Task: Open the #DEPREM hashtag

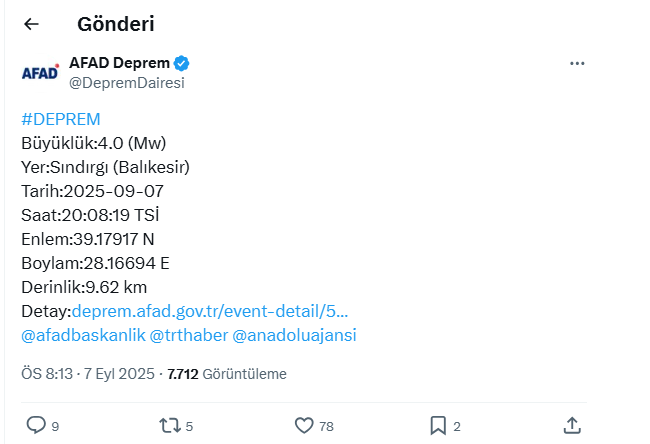Action: [60, 119]
